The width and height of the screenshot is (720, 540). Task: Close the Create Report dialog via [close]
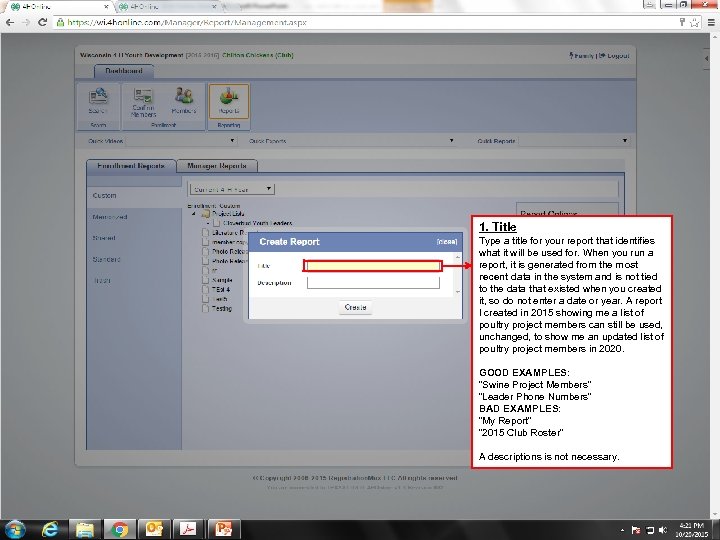pos(447,242)
